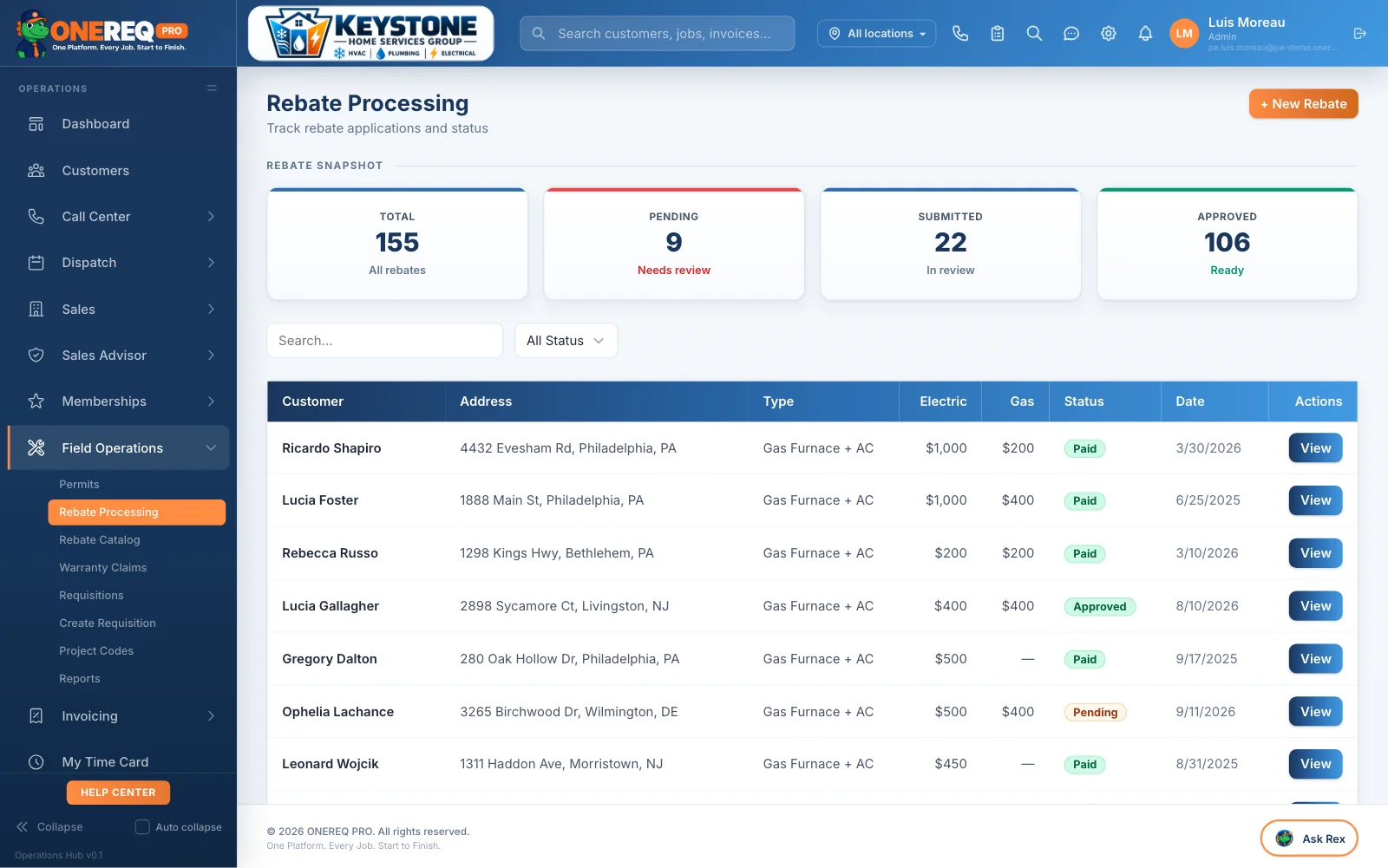Toggle the Auto collapse checkbox
This screenshot has height=868, width=1388.
point(142,827)
